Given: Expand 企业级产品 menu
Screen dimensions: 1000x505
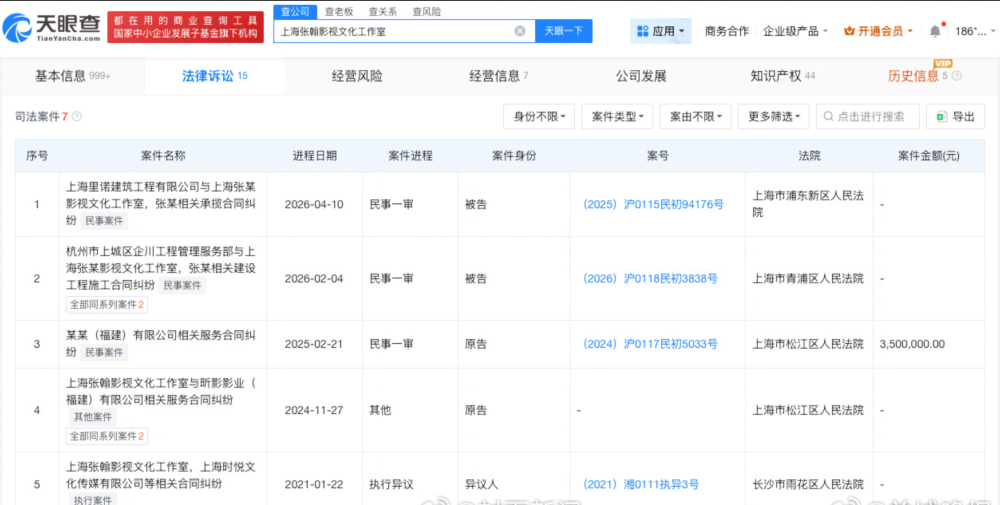Looking at the screenshot, I should coord(795,31).
